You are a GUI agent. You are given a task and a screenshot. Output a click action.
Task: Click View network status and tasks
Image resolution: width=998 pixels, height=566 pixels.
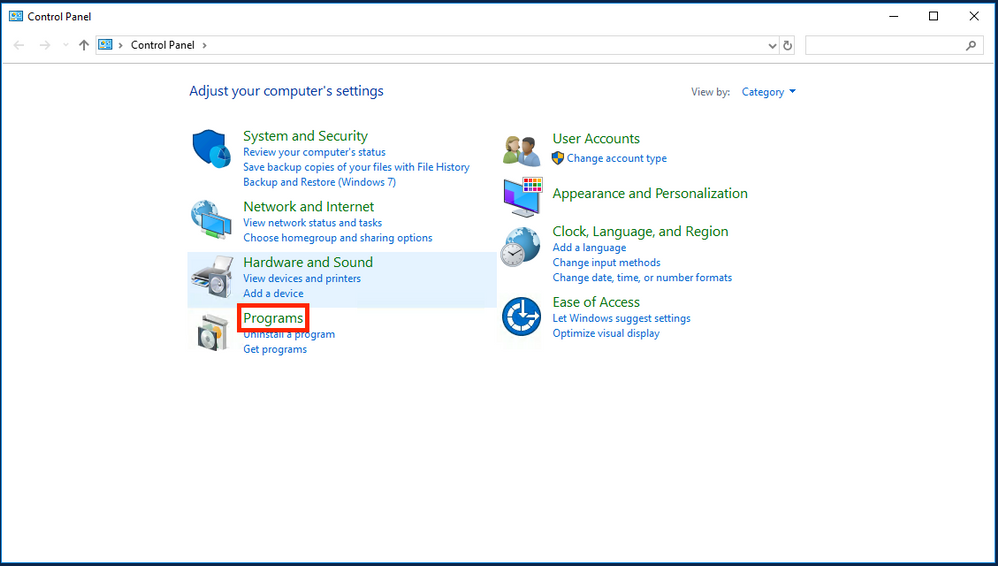tap(313, 223)
